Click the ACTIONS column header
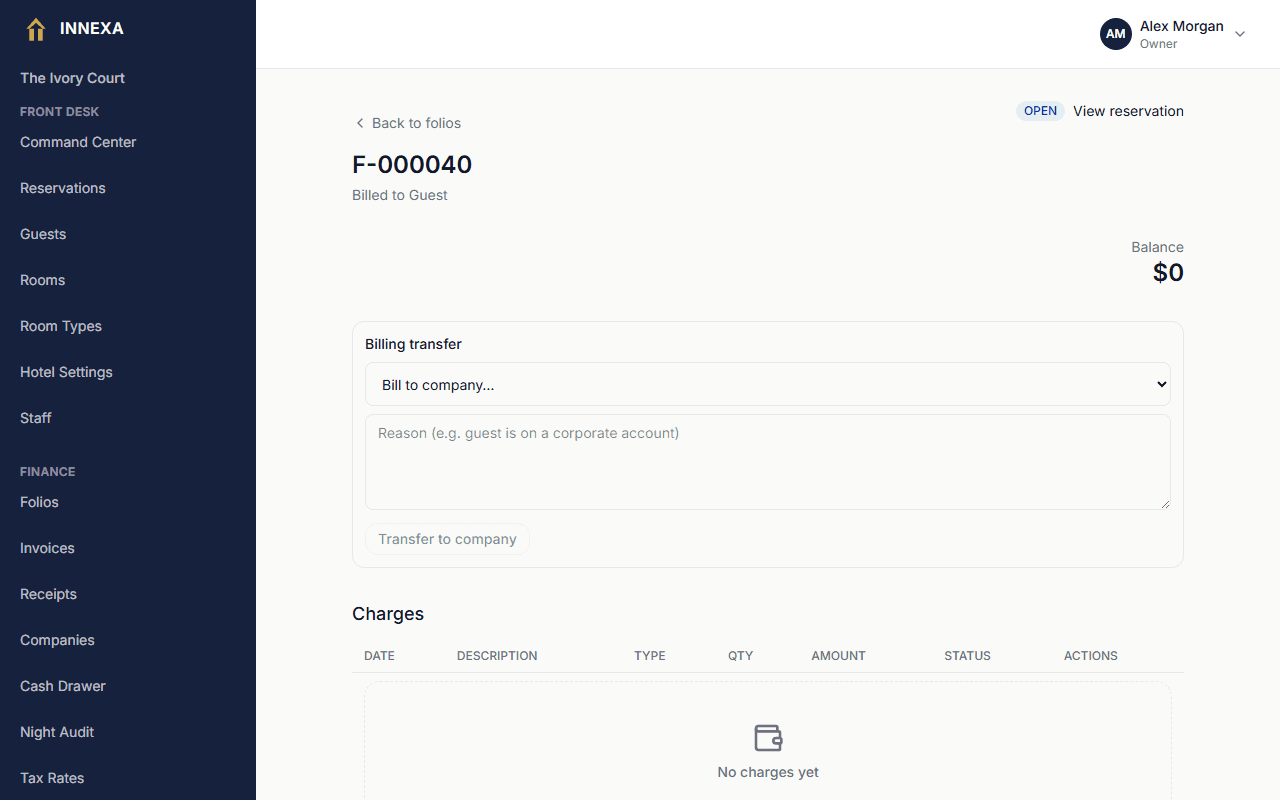Screen dimensions: 1280x800 click(x=1091, y=656)
